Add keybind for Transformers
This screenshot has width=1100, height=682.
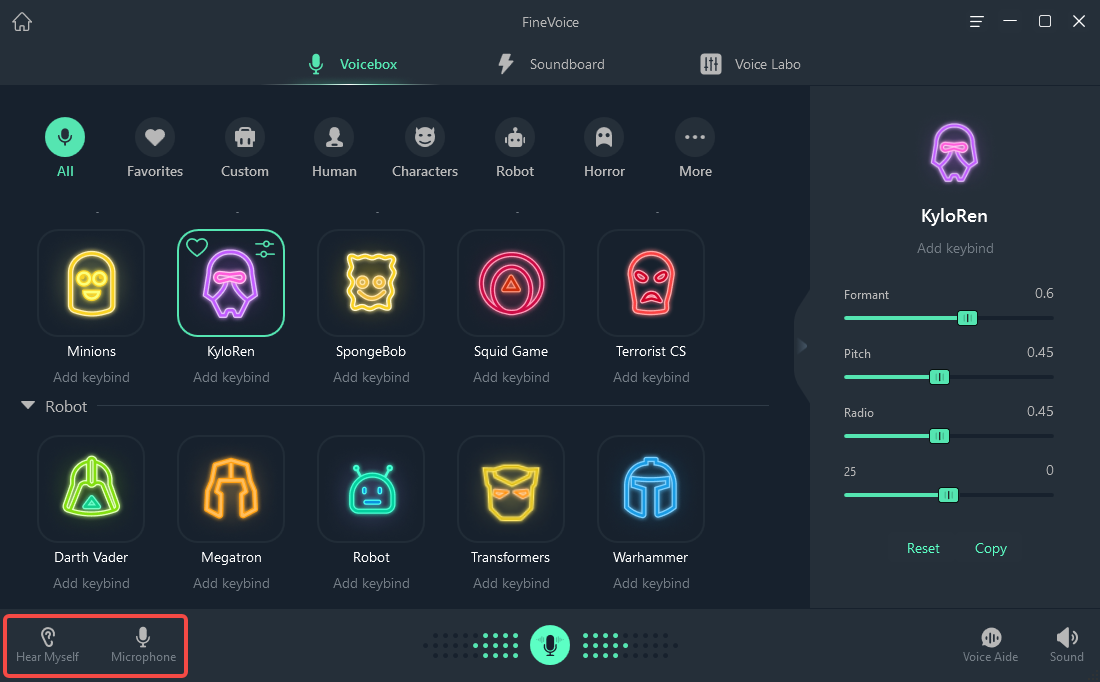511,584
